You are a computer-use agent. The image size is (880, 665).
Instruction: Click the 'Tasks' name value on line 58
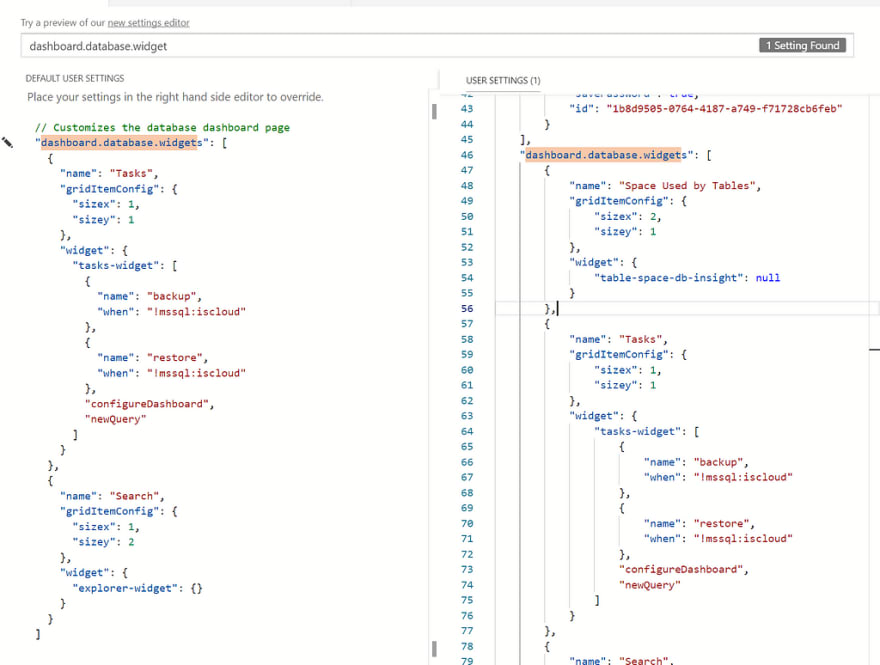(640, 340)
